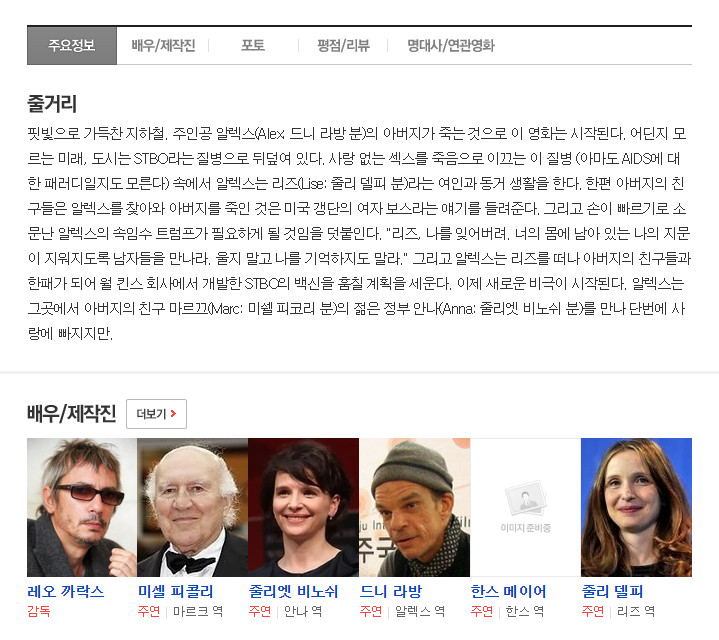Screen dimensions: 719x640
Task: Follow the 줄리엣 비노쉬 name link
Action: point(294,591)
